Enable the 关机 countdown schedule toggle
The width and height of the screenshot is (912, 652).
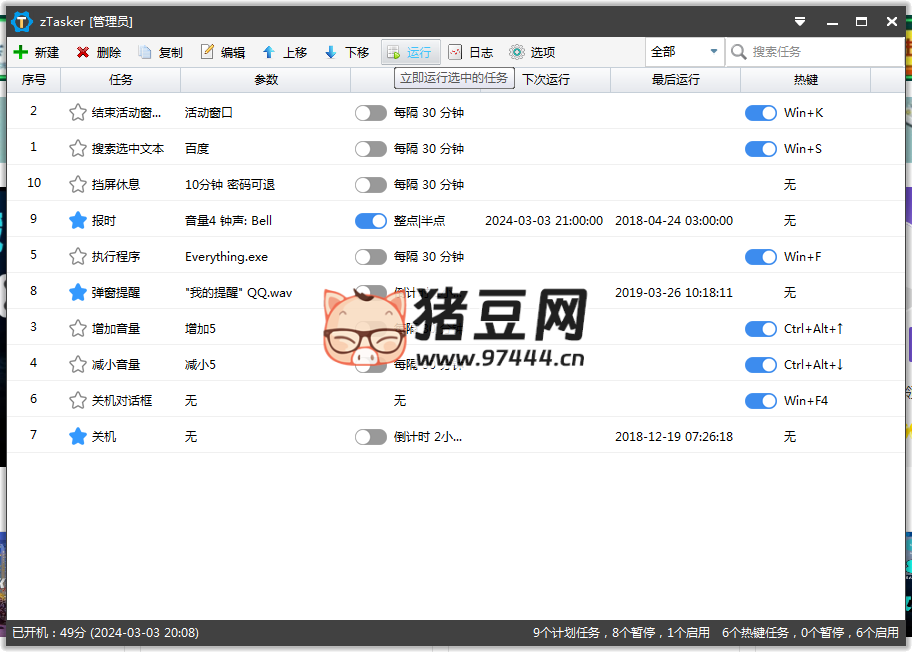(371, 437)
